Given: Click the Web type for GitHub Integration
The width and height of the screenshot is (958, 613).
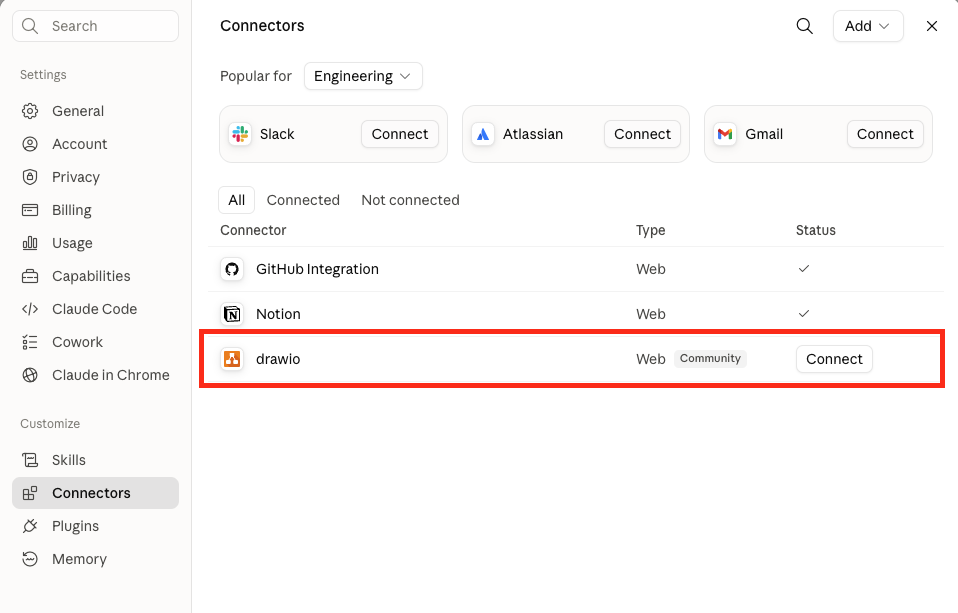Looking at the screenshot, I should click(x=651, y=269).
